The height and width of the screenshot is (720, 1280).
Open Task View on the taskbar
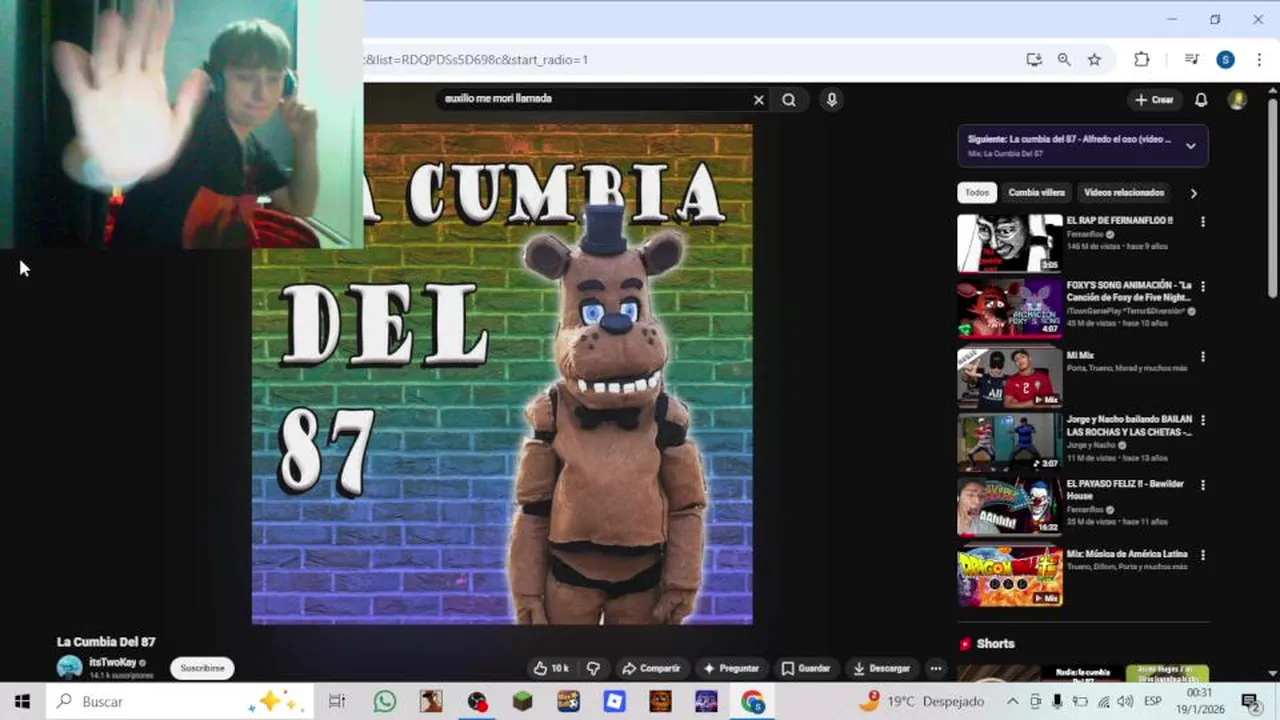(337, 702)
